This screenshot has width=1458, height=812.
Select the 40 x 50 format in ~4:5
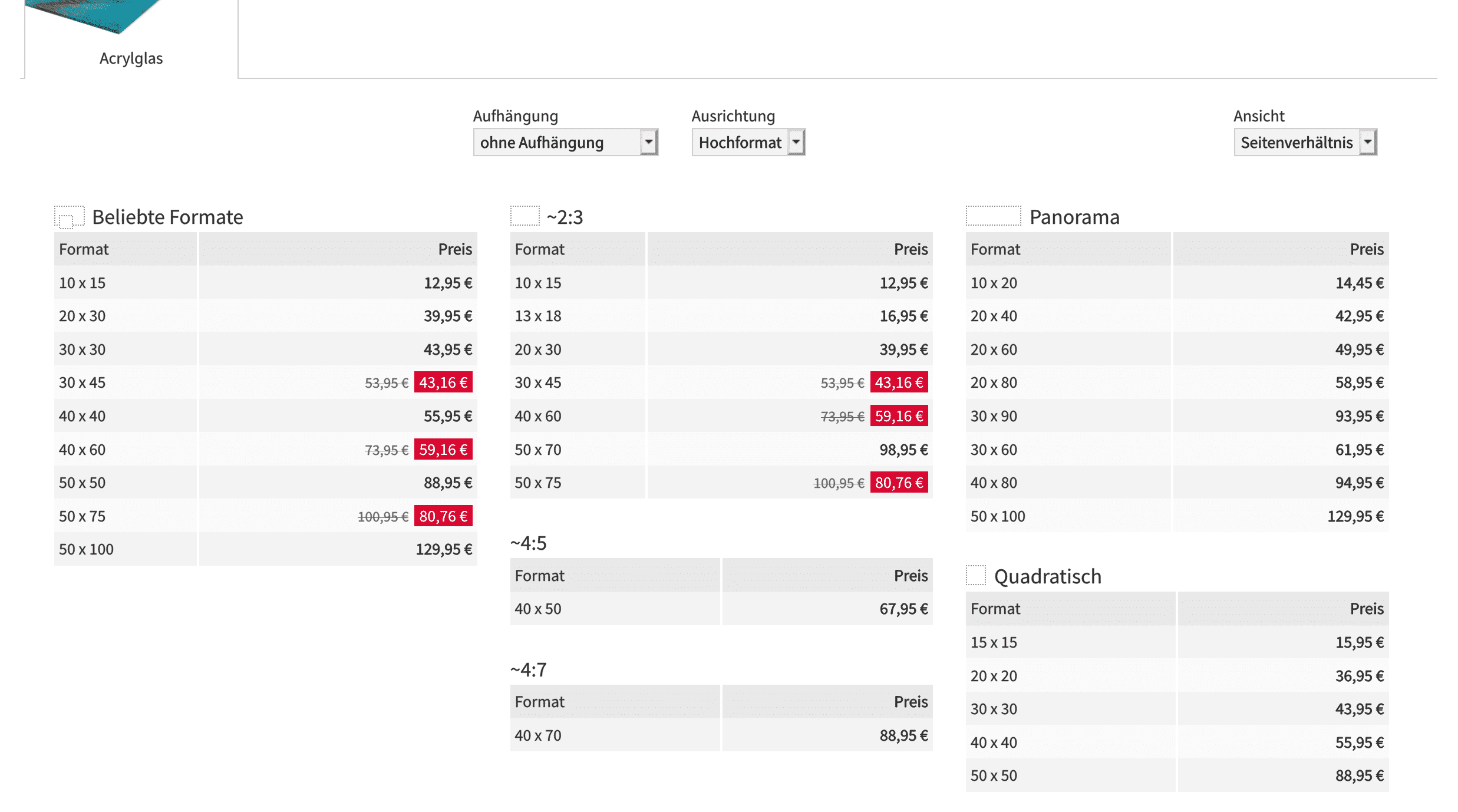pos(537,609)
